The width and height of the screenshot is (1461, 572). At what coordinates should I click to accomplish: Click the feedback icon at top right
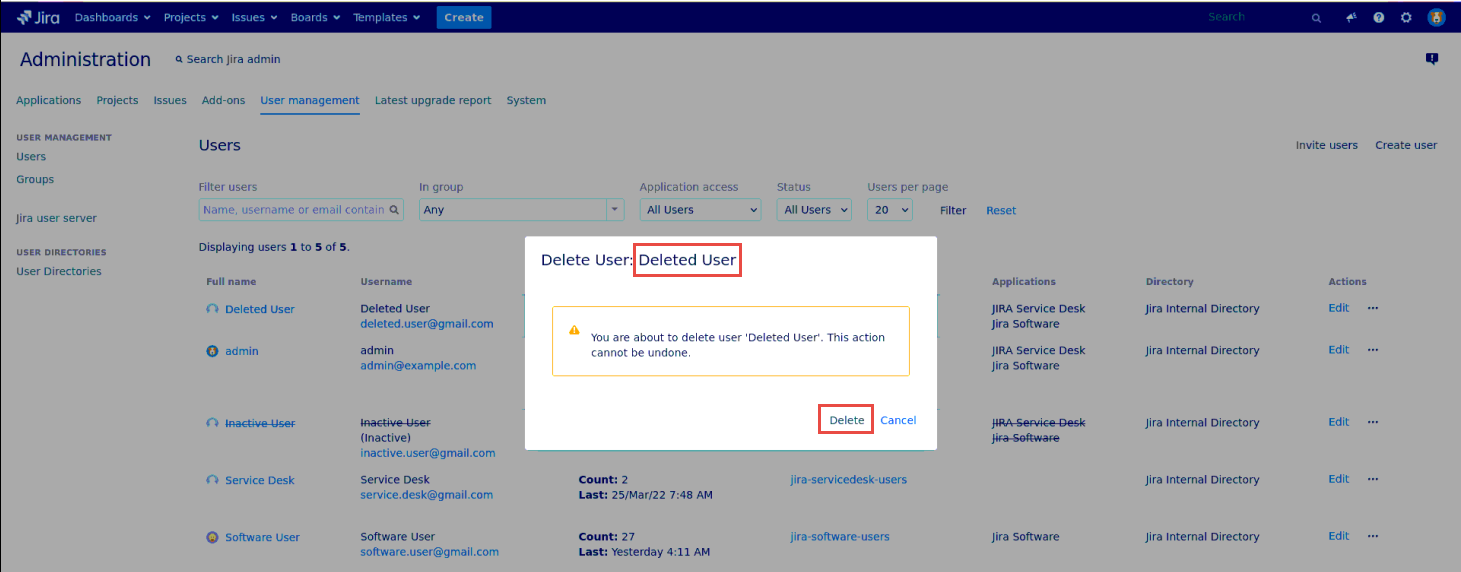point(1431,59)
